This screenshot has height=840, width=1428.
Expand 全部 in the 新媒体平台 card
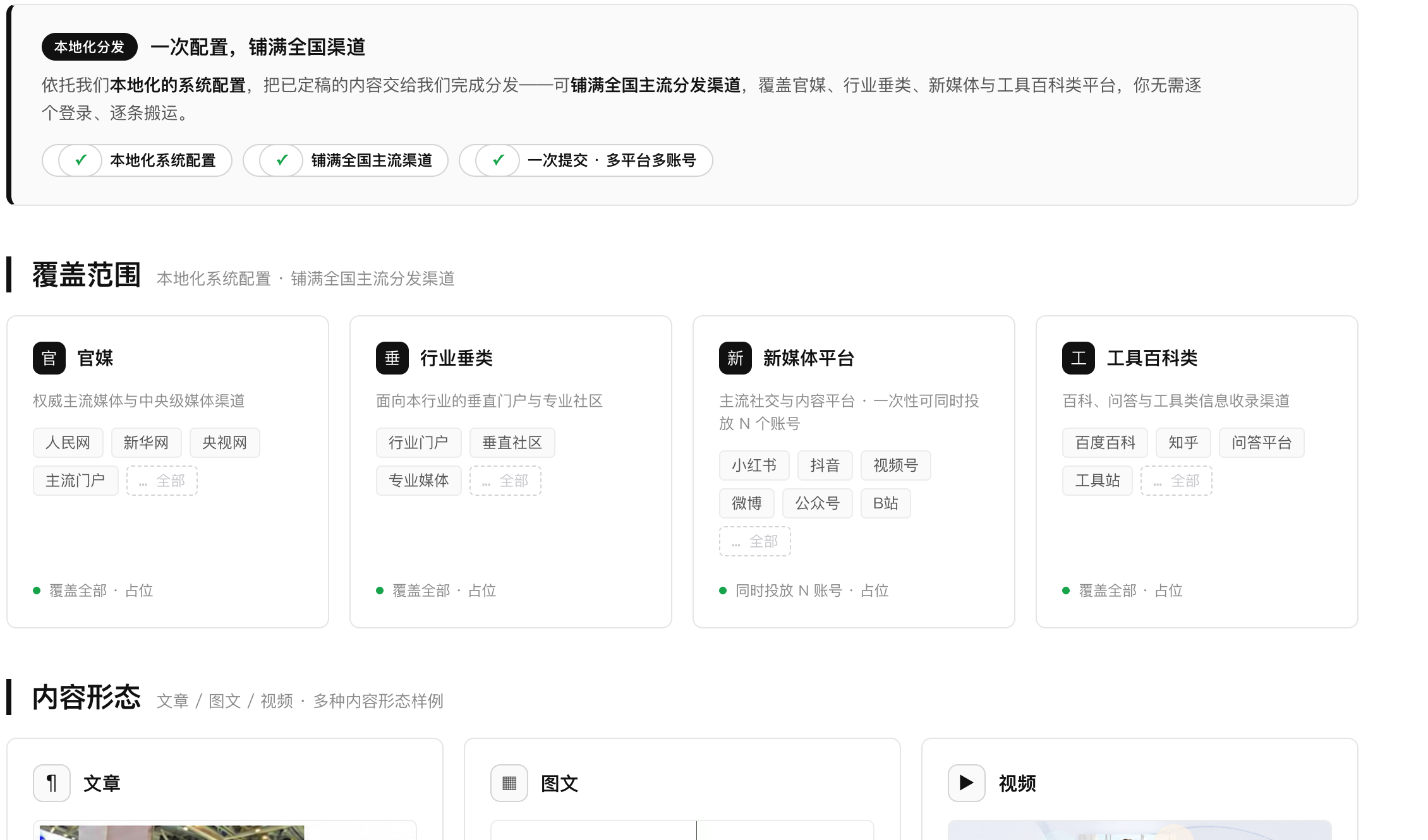pyautogui.click(x=755, y=541)
